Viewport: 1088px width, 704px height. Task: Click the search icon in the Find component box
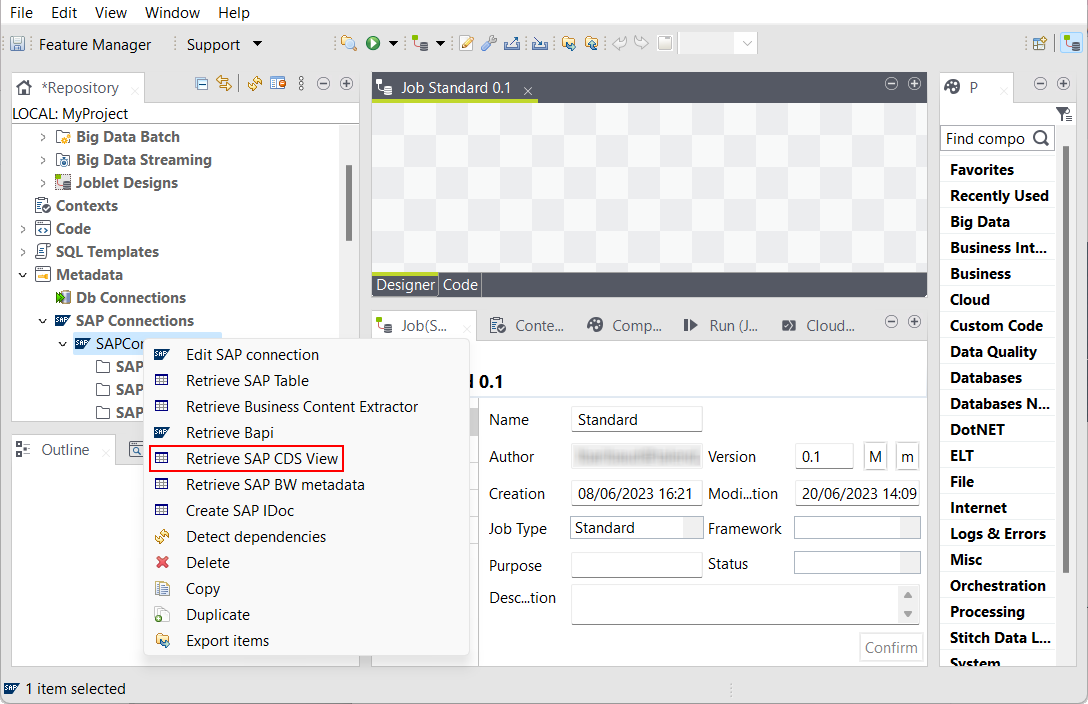click(1041, 139)
